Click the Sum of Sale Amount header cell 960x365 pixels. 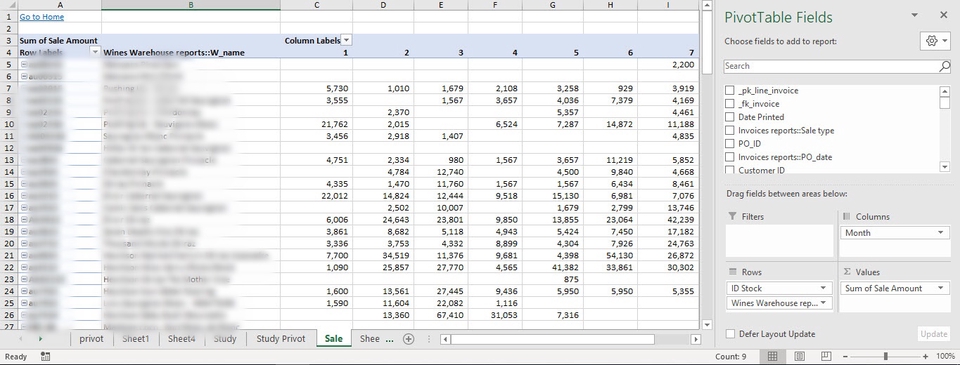point(59,40)
